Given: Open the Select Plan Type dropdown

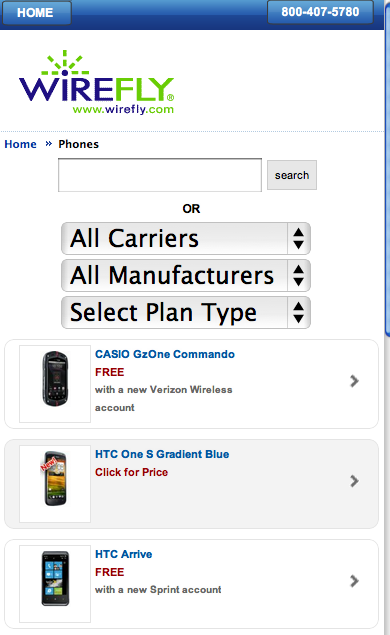Looking at the screenshot, I should pos(186,312).
